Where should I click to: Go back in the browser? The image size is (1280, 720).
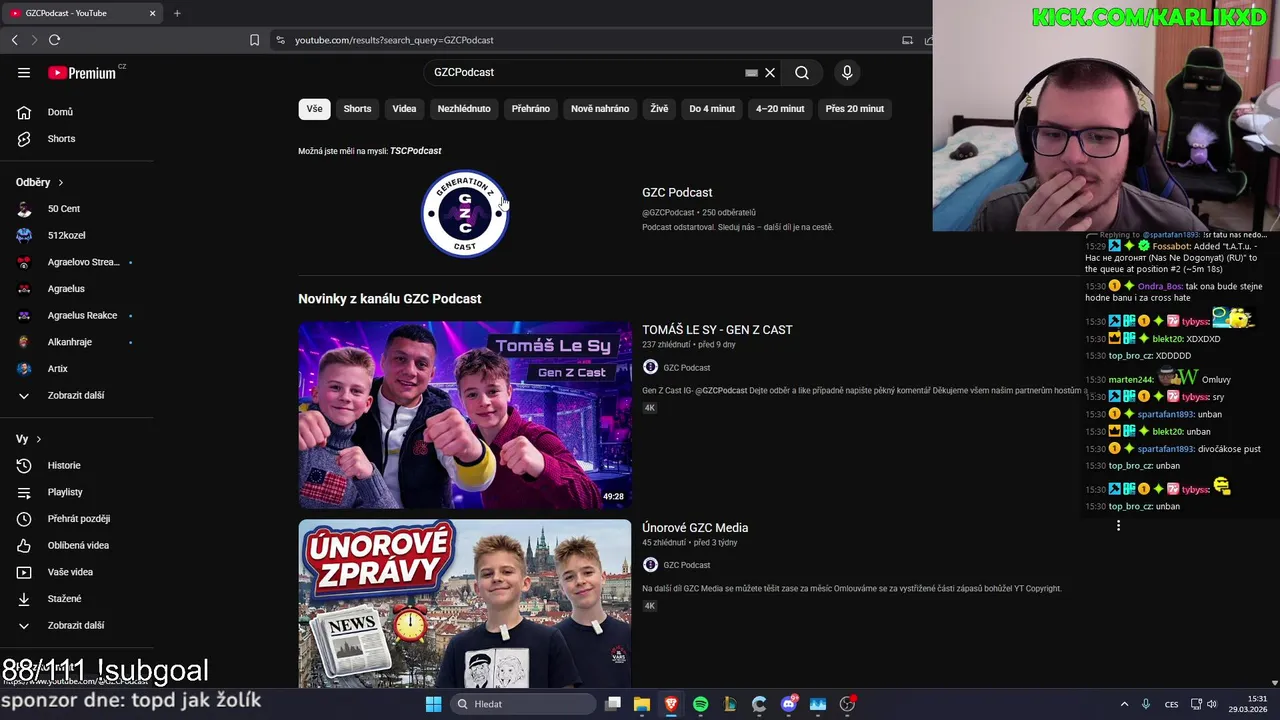(14, 40)
